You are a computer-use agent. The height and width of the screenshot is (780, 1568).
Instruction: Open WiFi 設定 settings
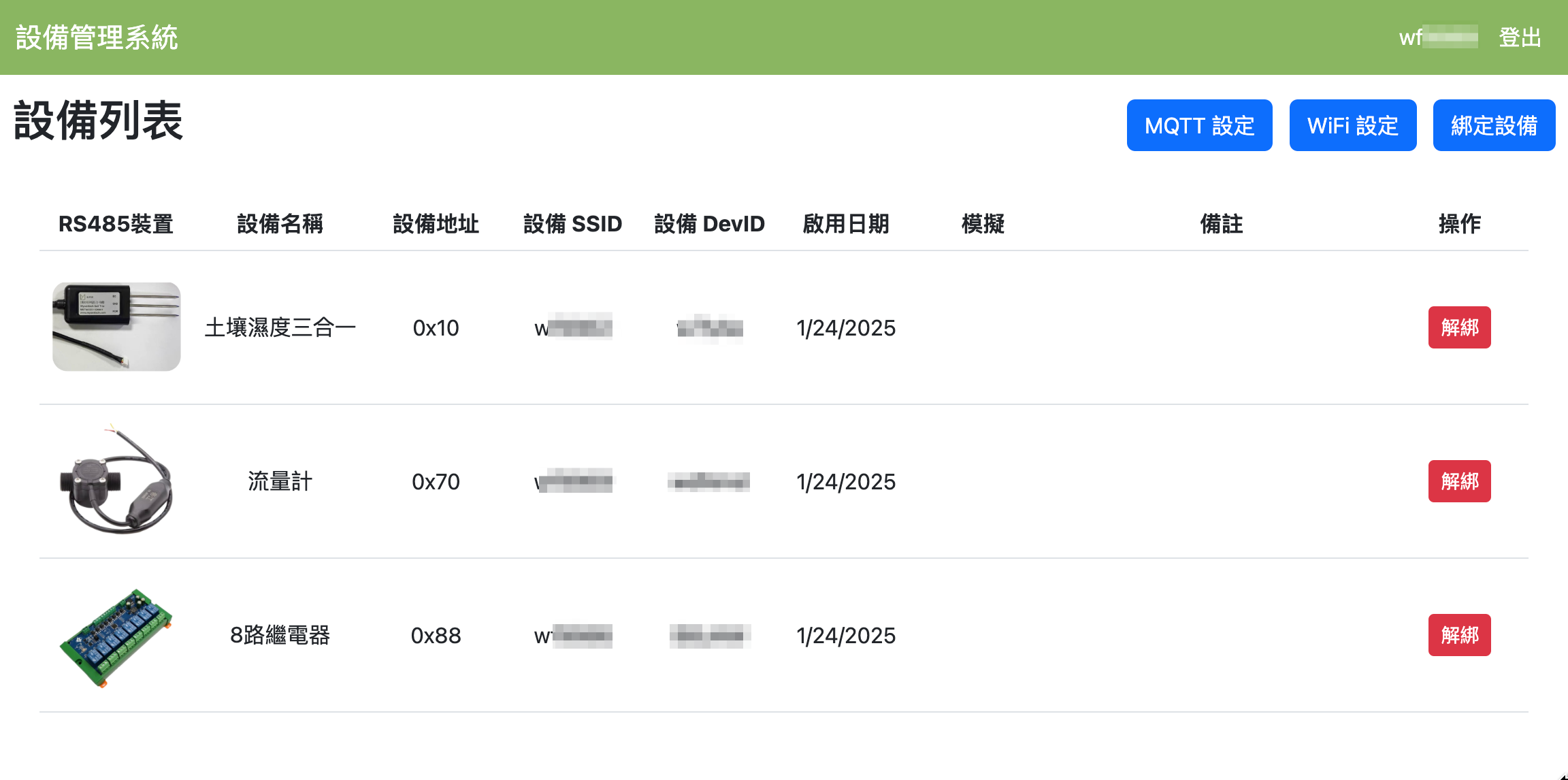click(x=1352, y=125)
